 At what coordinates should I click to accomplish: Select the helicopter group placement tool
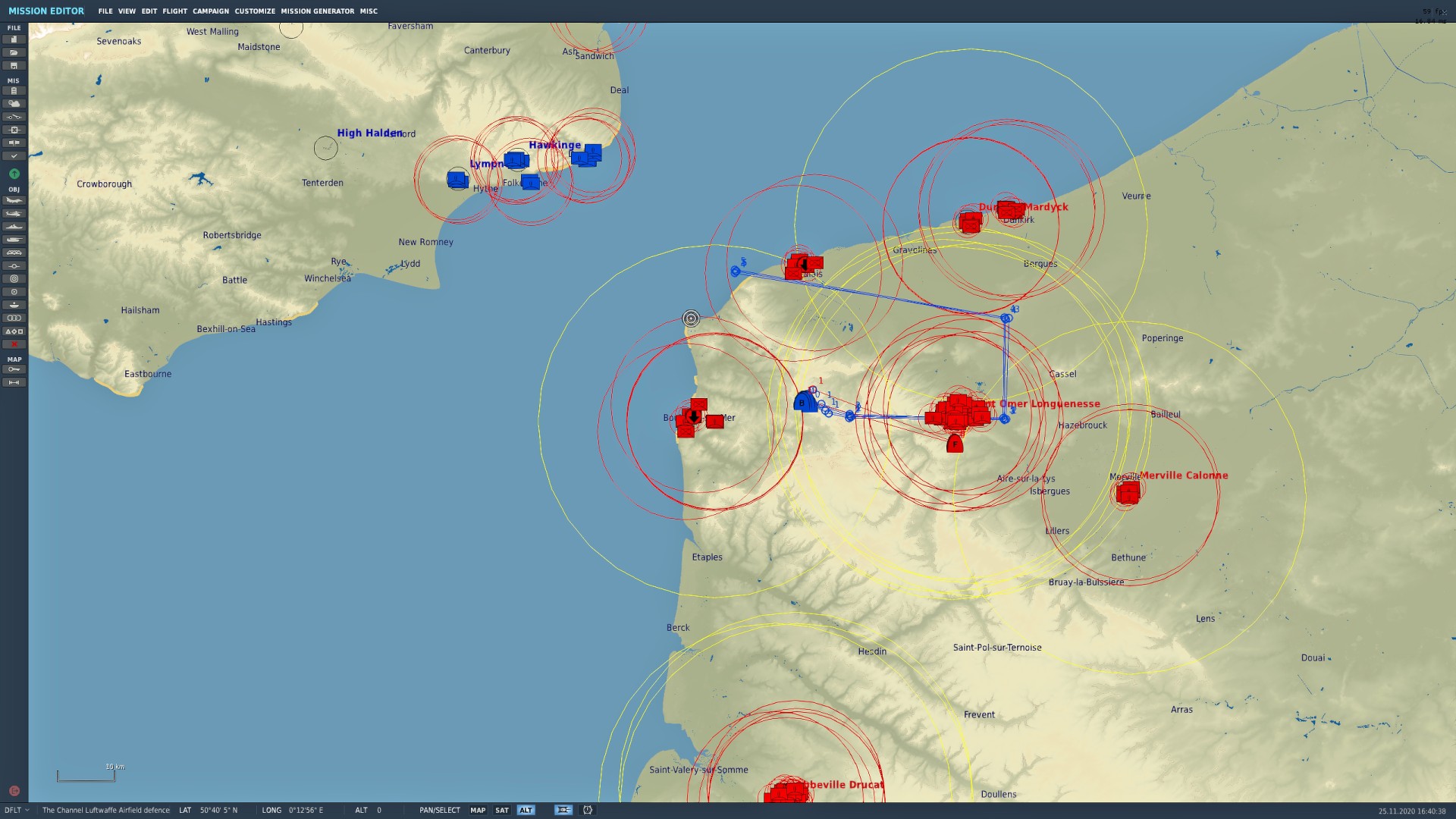point(14,214)
